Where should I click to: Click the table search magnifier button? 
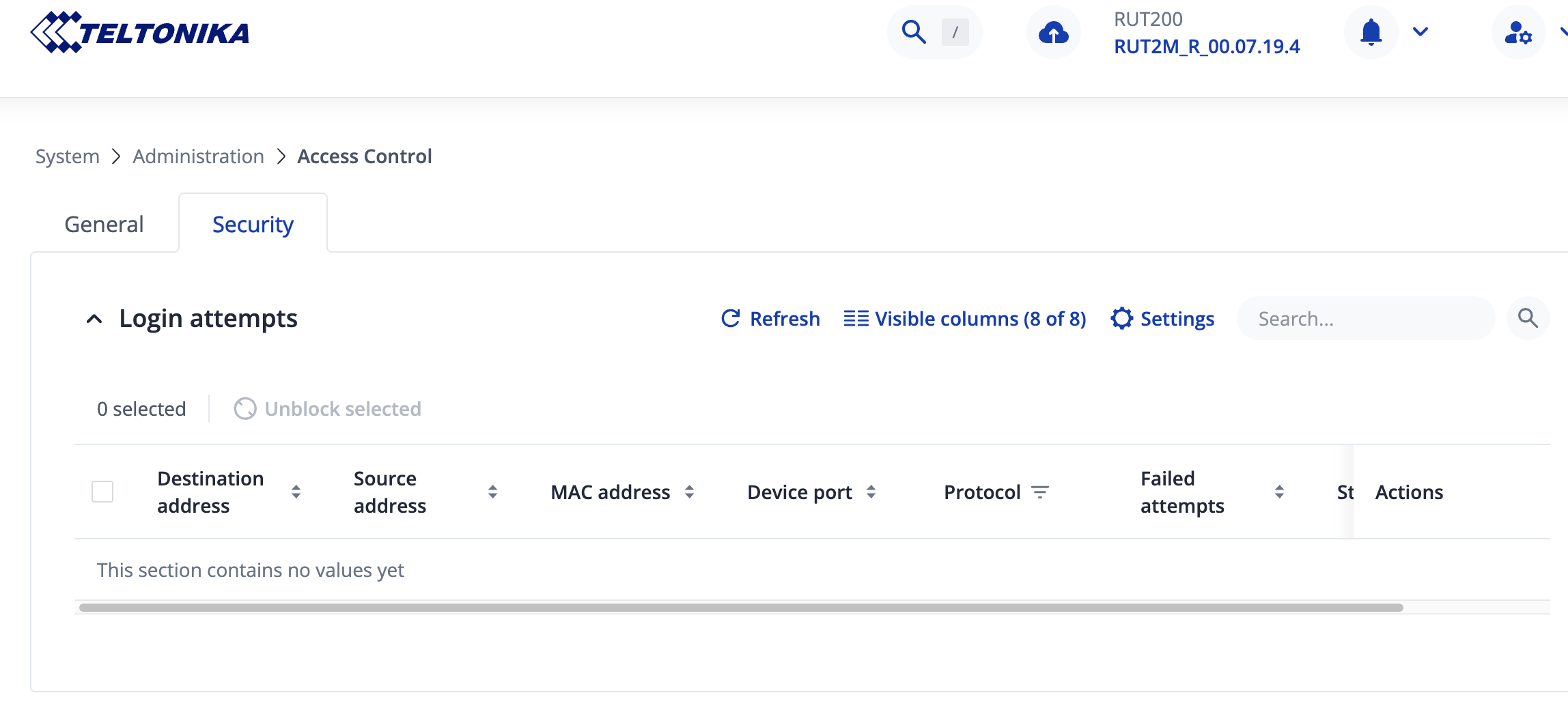(1528, 318)
